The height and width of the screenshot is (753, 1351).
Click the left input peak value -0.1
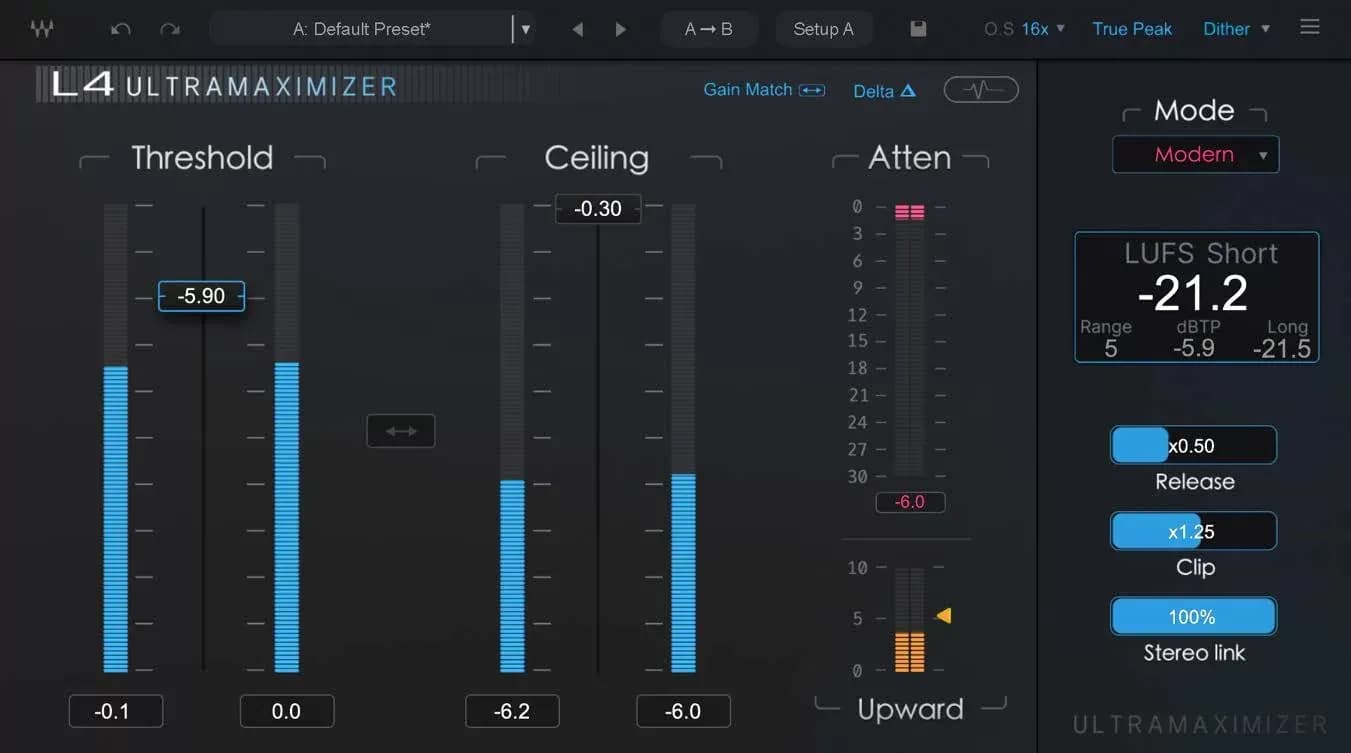tap(116, 711)
